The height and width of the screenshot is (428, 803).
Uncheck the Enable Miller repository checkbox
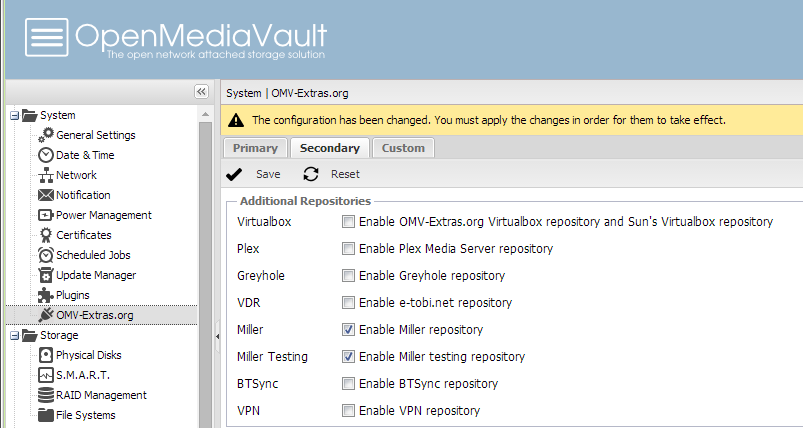348,330
